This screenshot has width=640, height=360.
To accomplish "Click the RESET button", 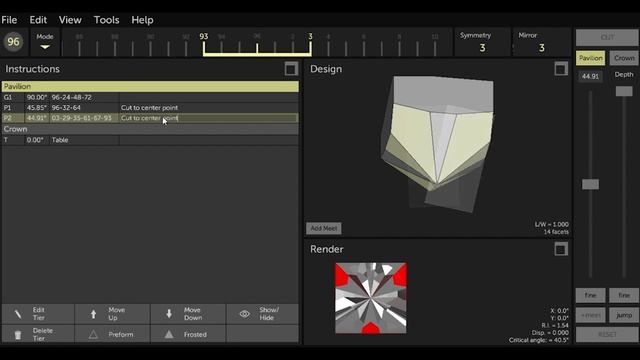I will coord(607,335).
